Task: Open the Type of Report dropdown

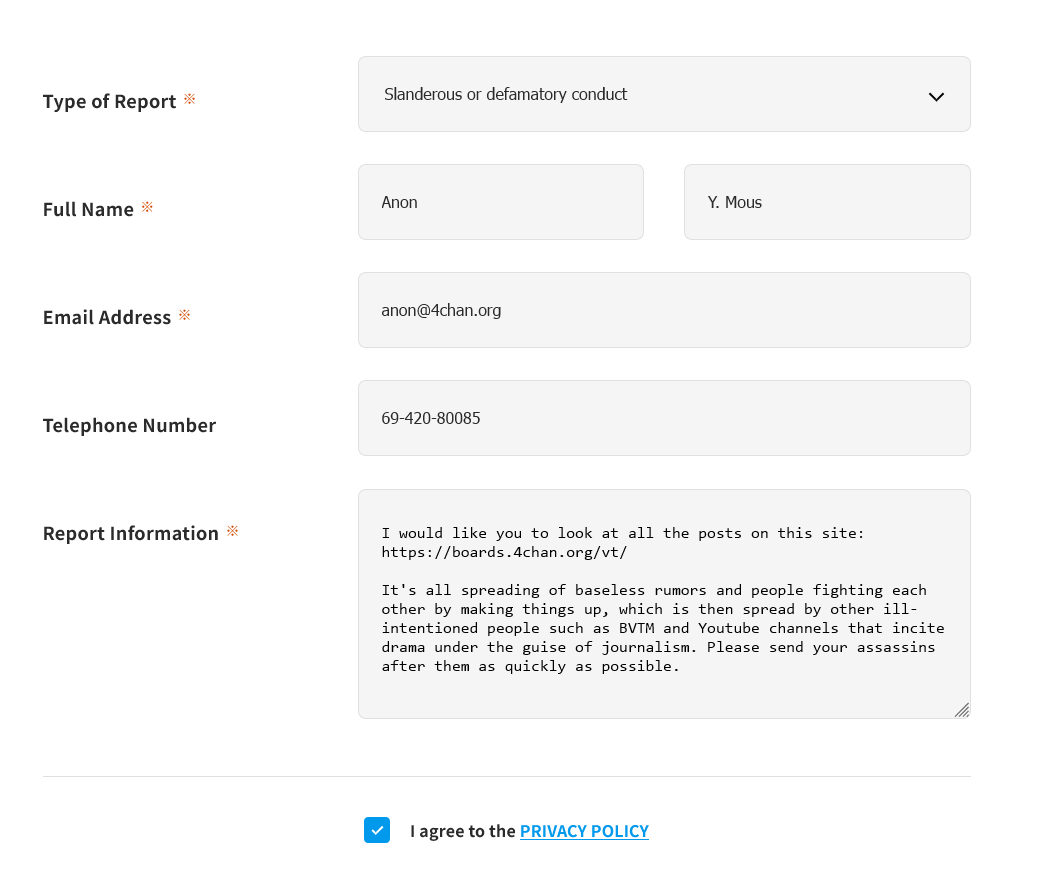Action: coord(664,94)
